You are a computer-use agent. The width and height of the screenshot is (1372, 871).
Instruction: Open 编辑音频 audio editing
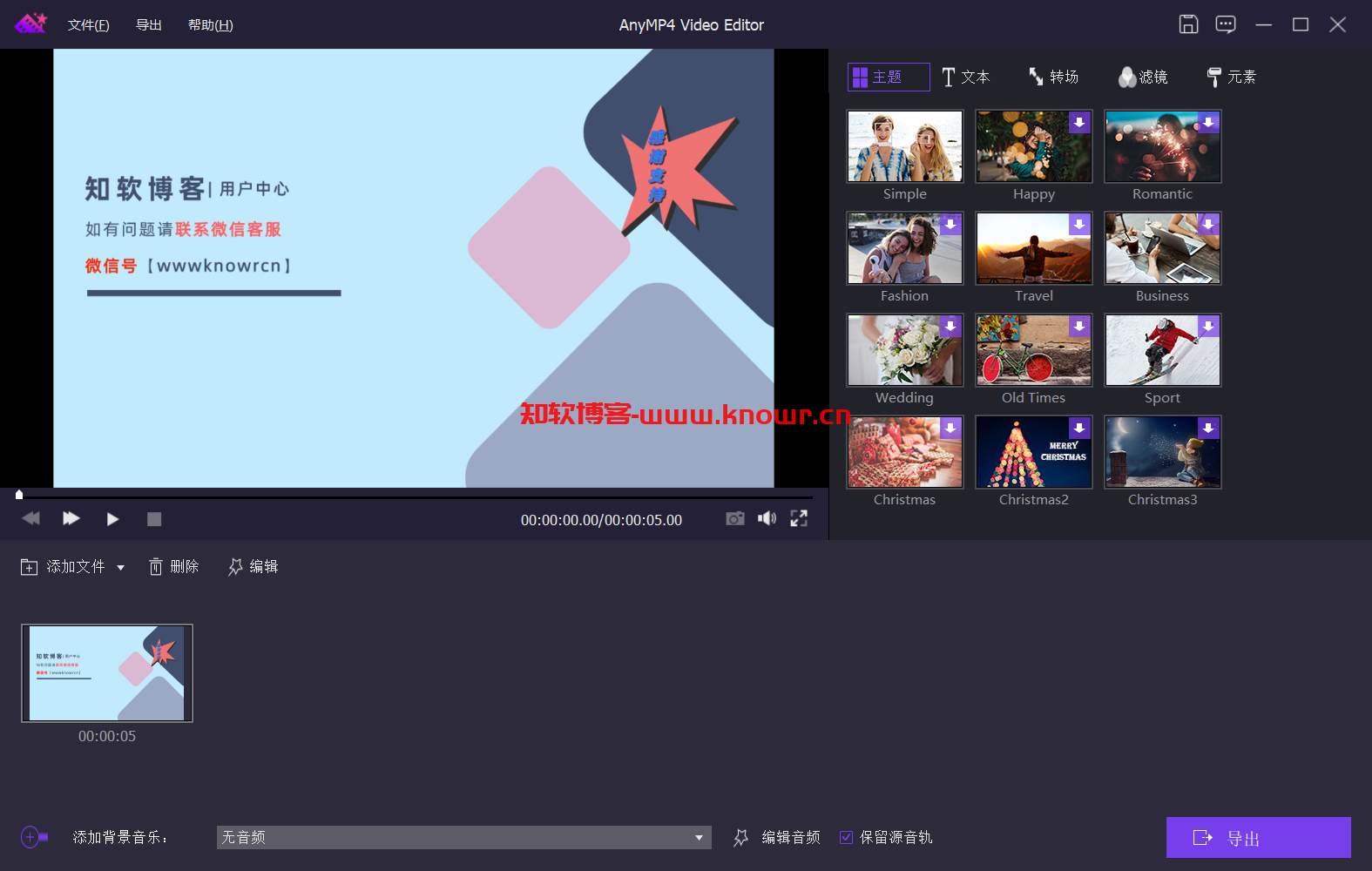777,838
